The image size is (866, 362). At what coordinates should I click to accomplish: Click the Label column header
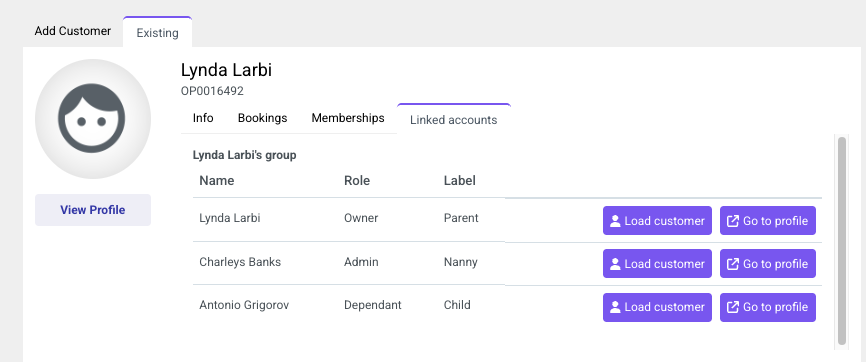[460, 181]
